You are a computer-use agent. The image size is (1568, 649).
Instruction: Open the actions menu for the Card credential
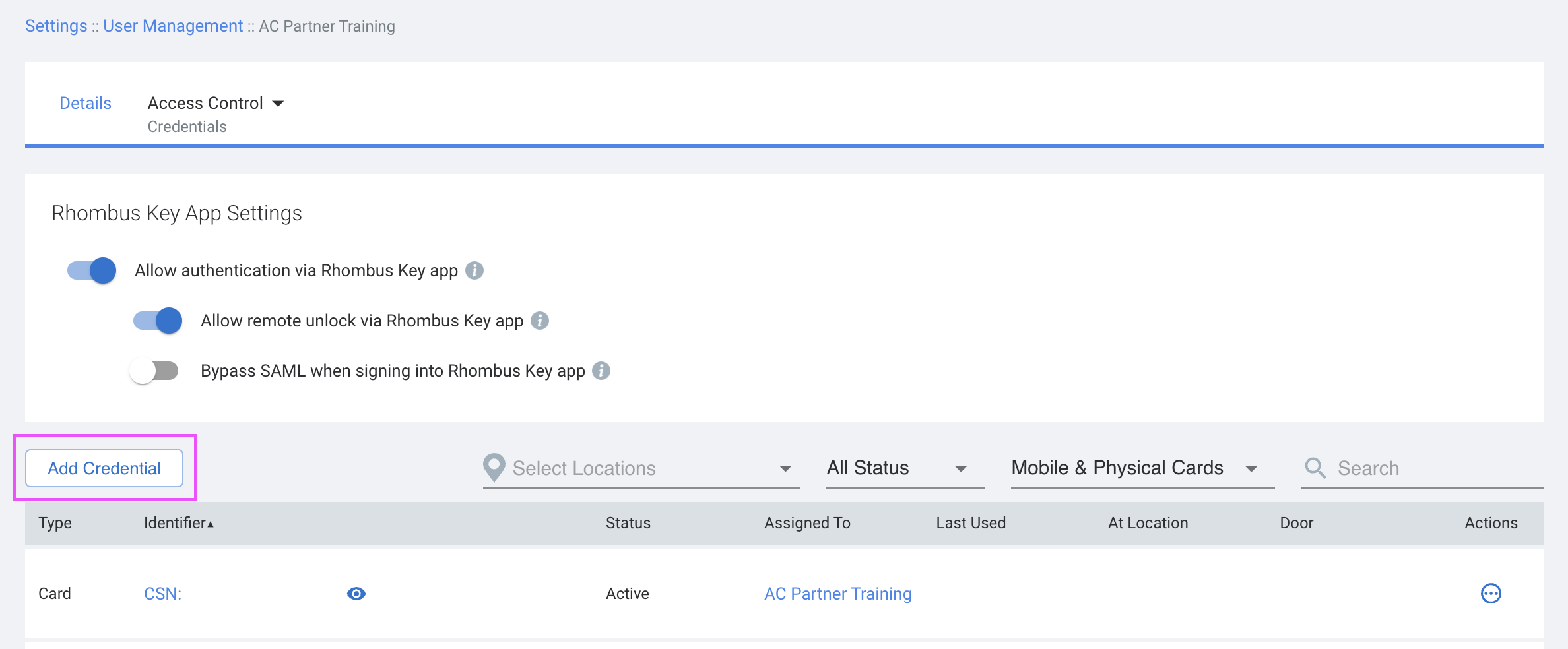point(1491,593)
